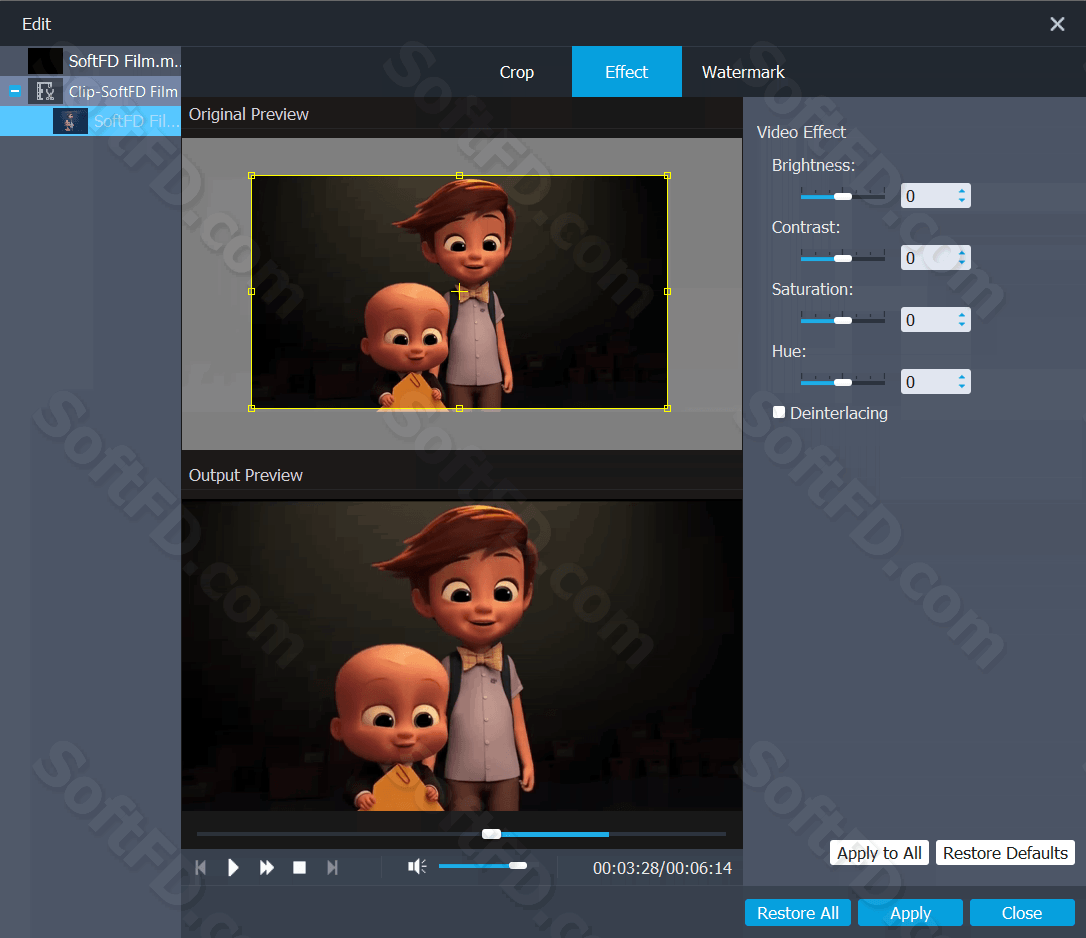The width and height of the screenshot is (1086, 938).
Task: Decrease Hue with spinner down arrow
Action: point(962,387)
